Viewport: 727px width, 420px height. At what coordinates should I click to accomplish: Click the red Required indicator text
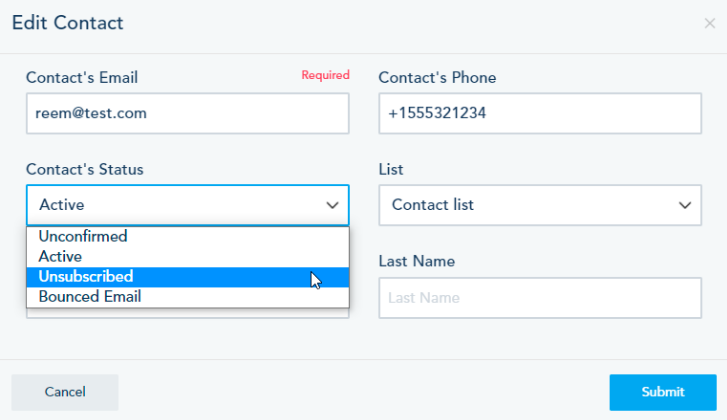tap(325, 75)
